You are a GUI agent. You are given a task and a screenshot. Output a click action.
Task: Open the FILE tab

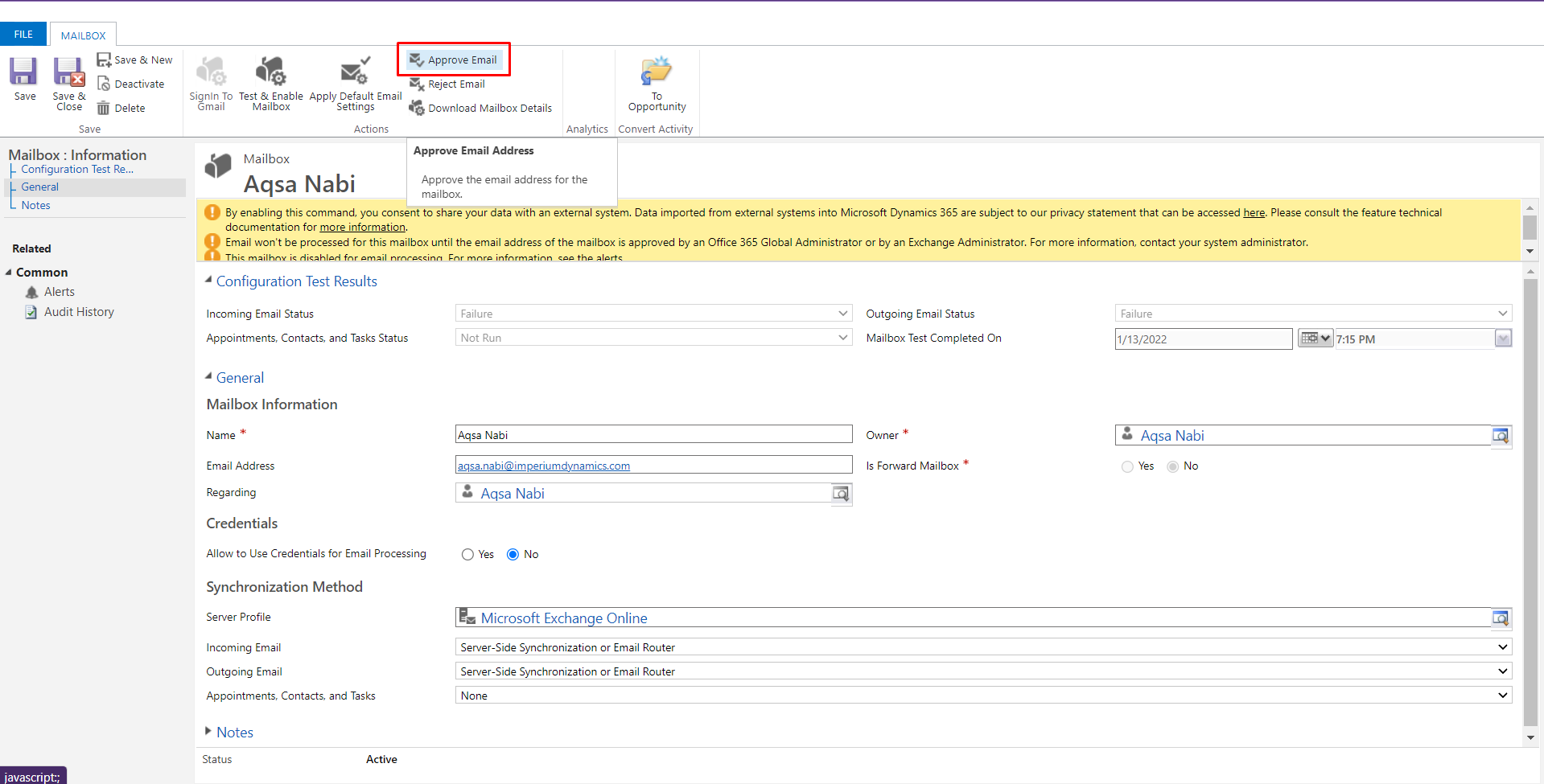click(23, 35)
